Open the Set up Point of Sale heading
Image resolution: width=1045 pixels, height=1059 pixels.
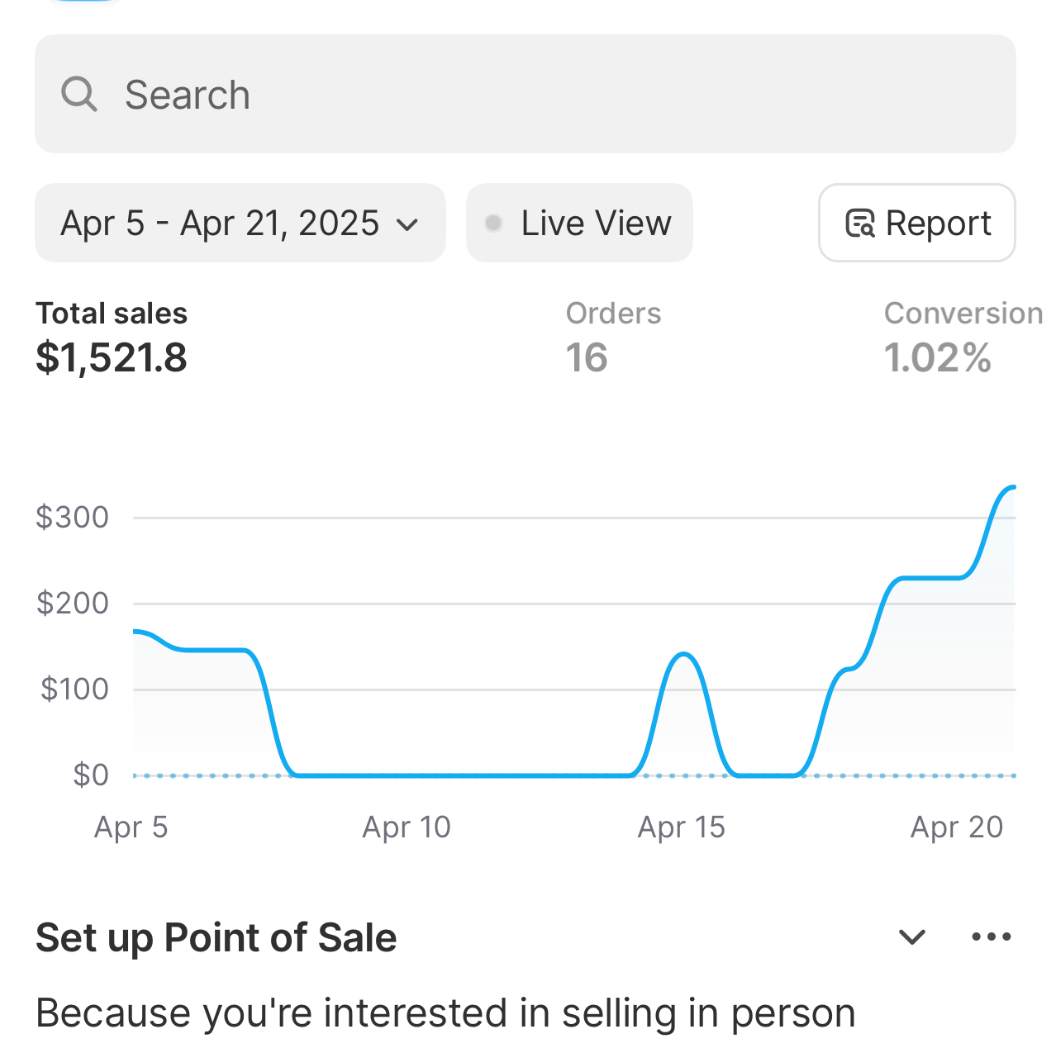[216, 938]
